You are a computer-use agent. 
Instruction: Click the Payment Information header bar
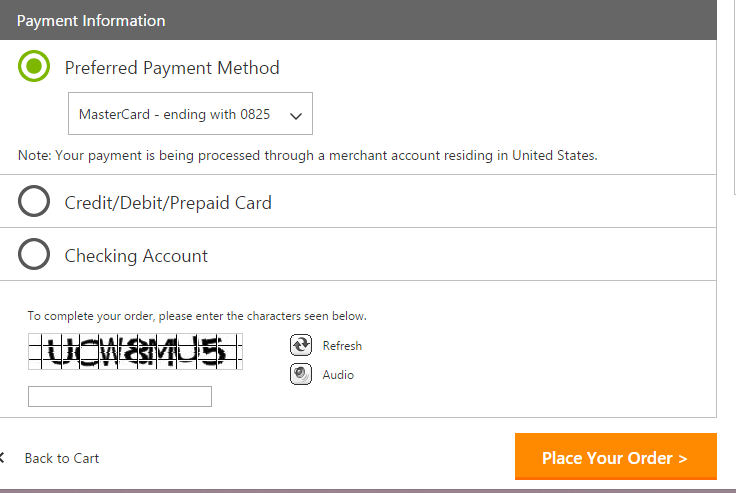pos(358,20)
